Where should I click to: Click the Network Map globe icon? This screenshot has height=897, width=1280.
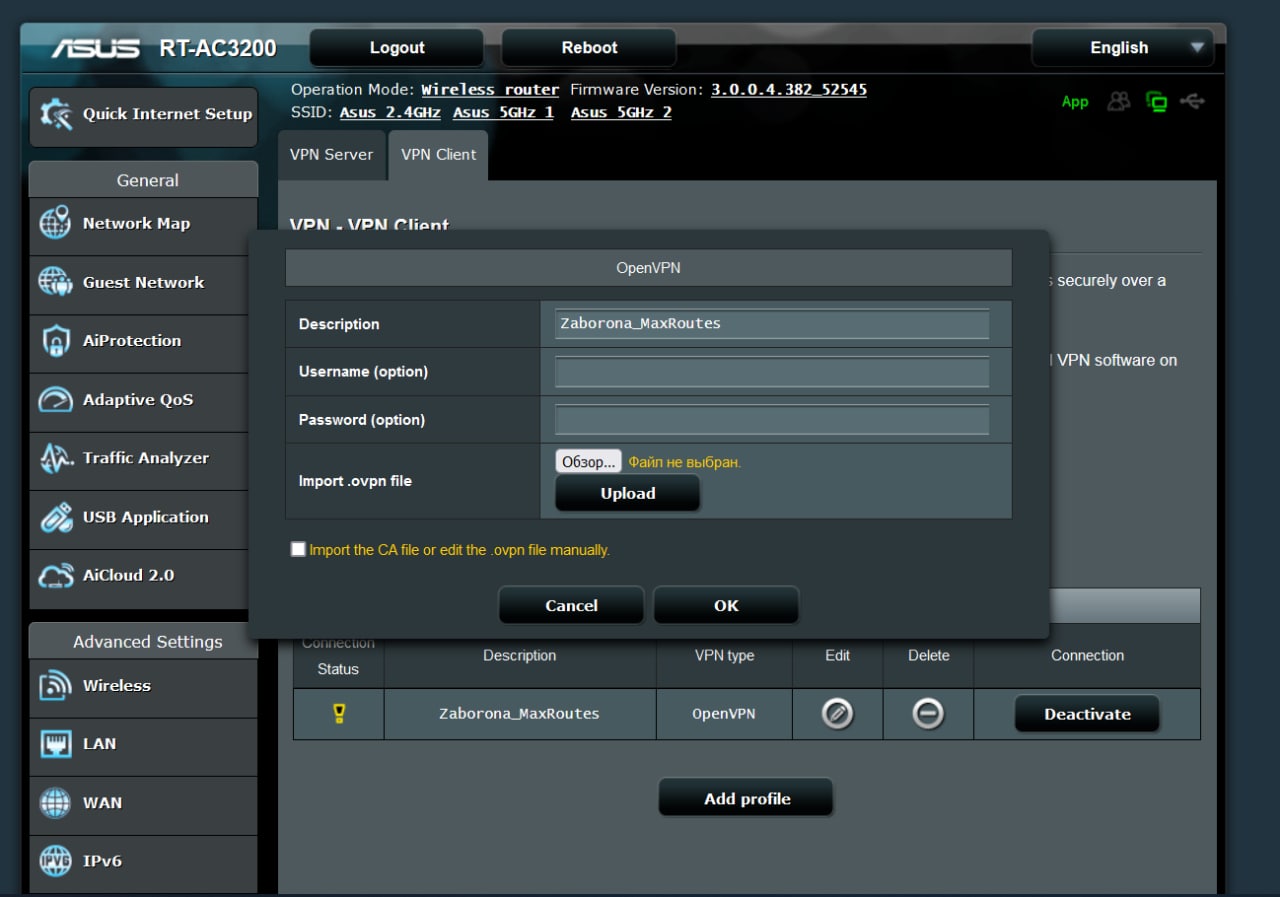tap(55, 222)
